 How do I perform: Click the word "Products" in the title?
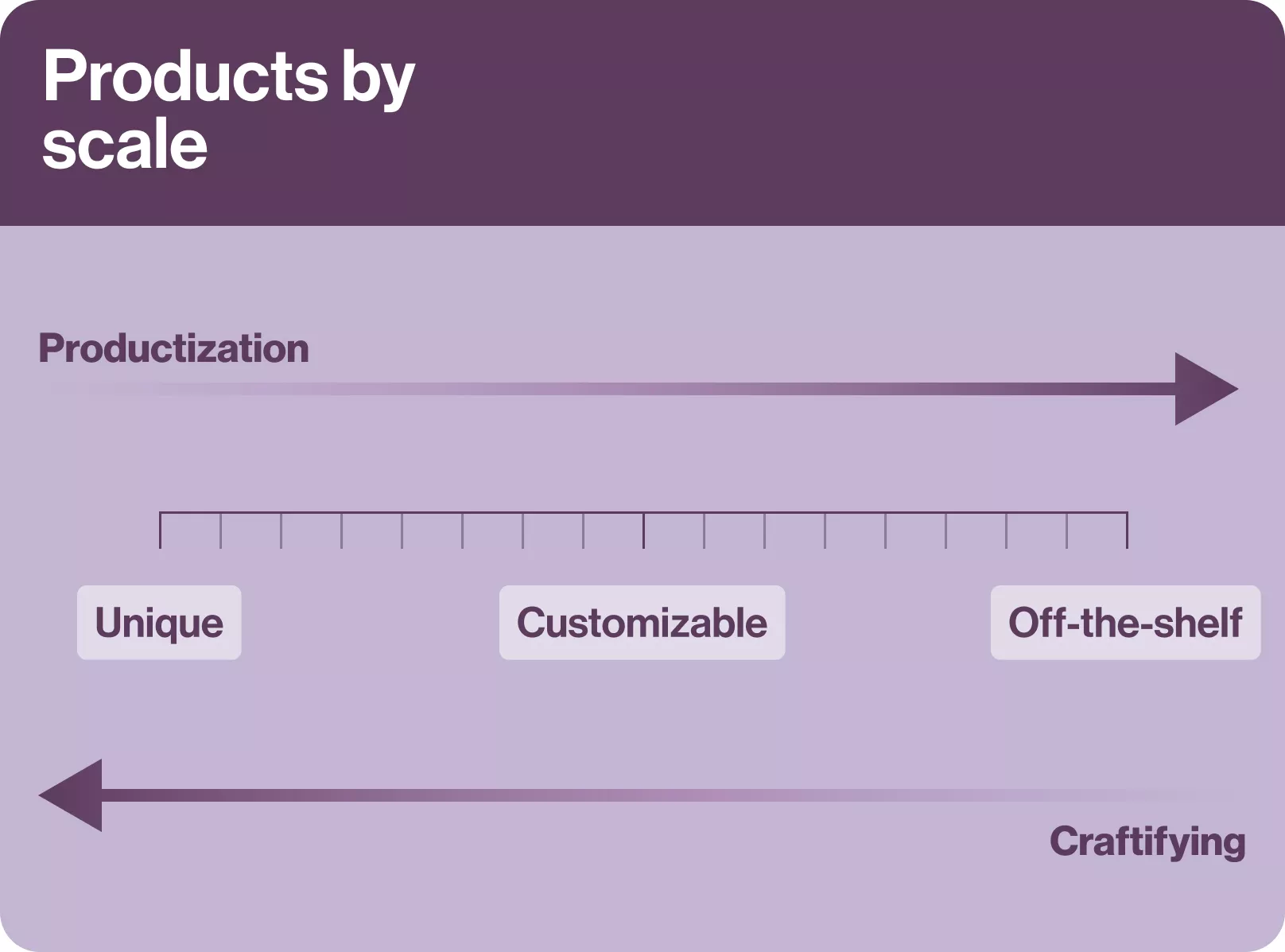point(184,77)
